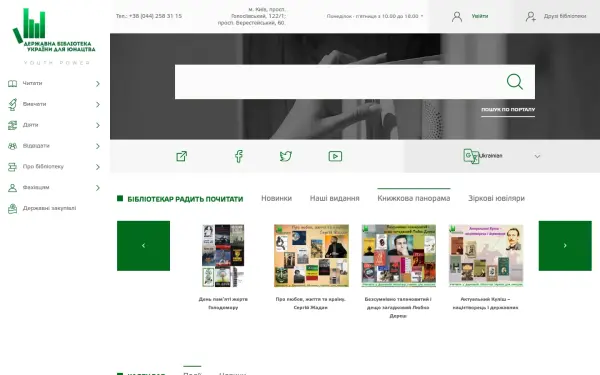This screenshot has height=375, width=600.
Task: Click the library logo at top left
Action: (x=54, y=31)
